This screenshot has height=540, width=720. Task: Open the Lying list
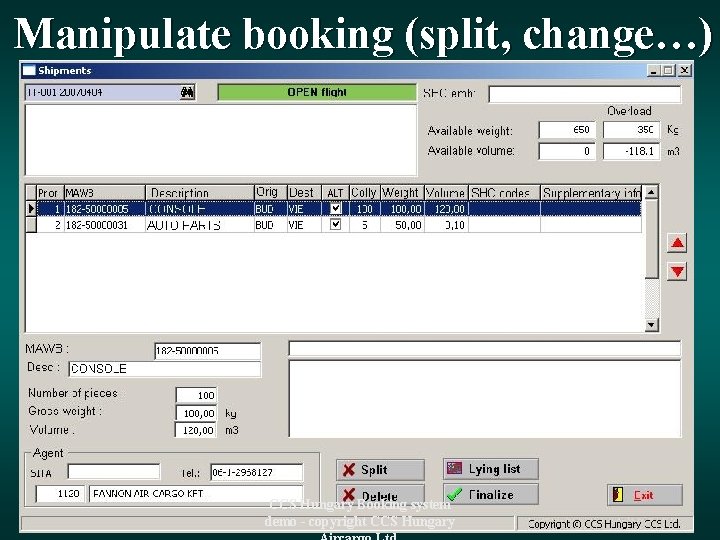click(491, 469)
